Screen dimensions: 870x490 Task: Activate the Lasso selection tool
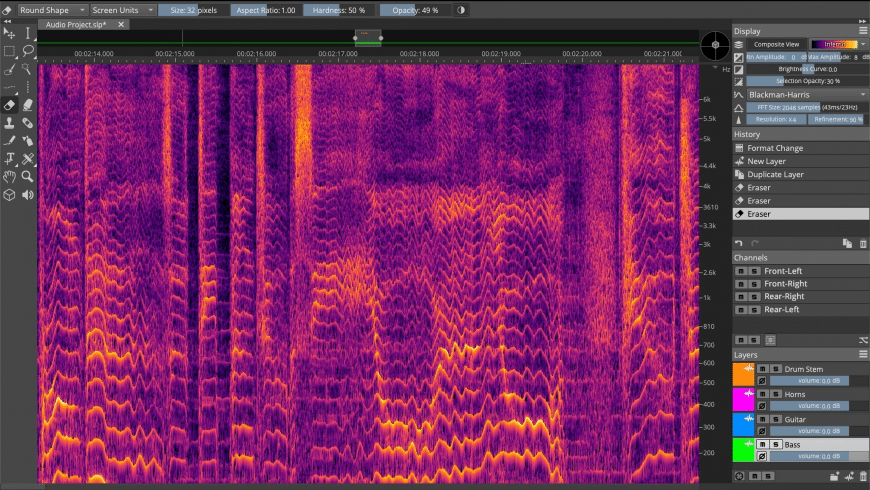tap(28, 51)
